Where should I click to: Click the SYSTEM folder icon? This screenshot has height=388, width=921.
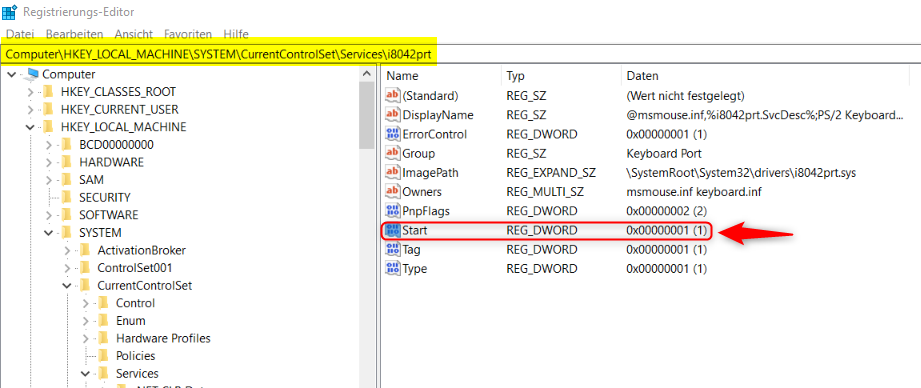(68, 232)
